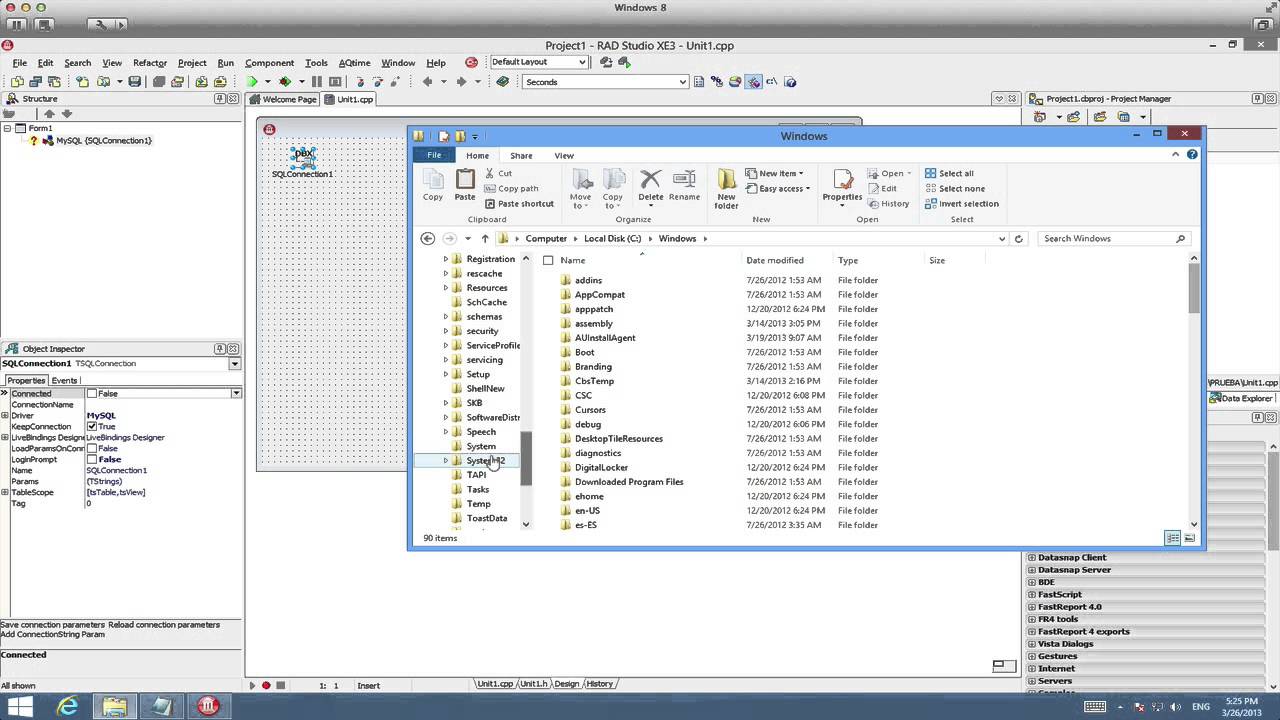
Task: Open File Explorer from the taskbar
Action: pos(114,706)
